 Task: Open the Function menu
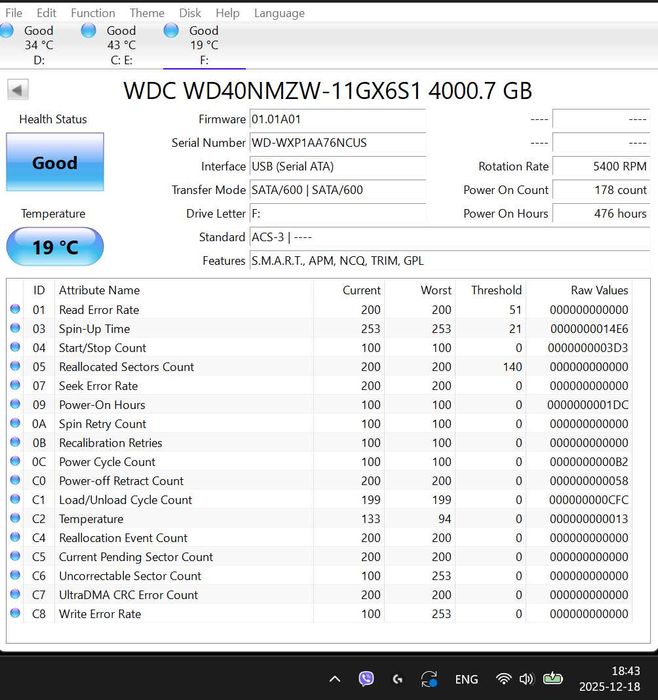click(93, 13)
